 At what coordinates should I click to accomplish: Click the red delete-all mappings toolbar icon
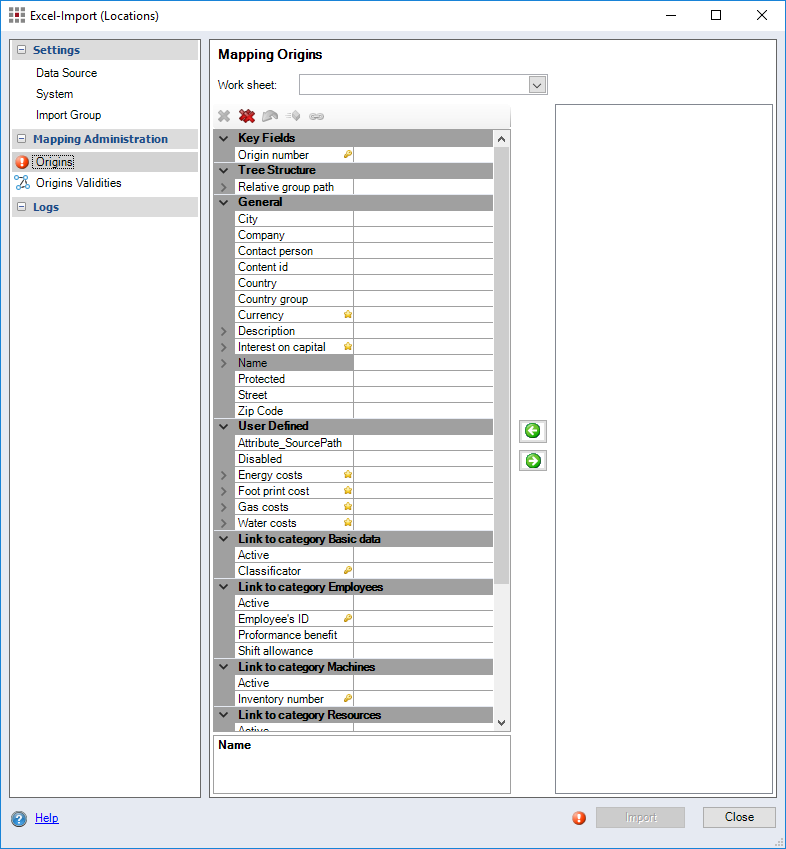(247, 116)
